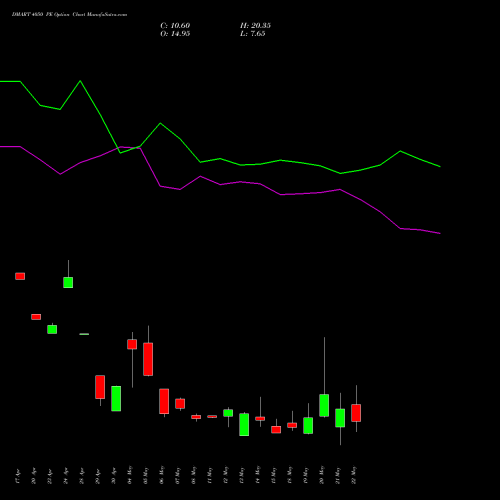
Task: Click the tall red candle above 05 May
Action: click(x=148, y=359)
